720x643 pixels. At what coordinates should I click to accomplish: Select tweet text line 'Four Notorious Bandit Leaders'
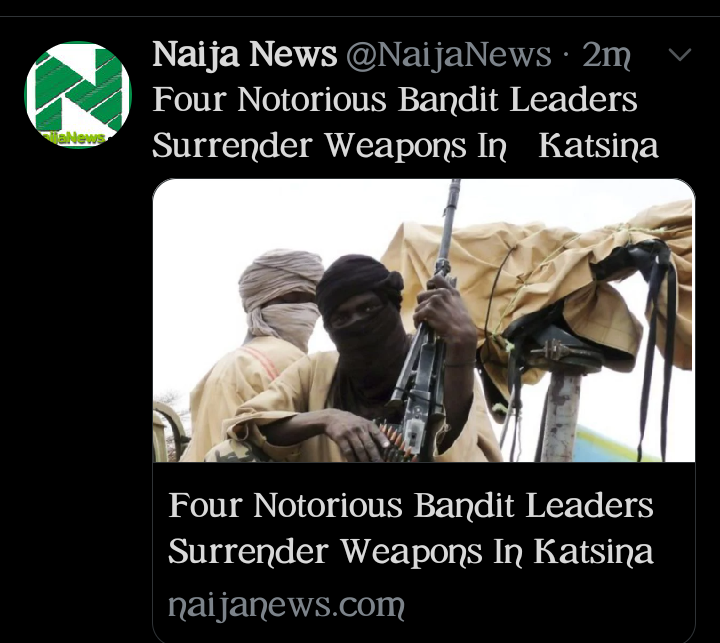(395, 100)
